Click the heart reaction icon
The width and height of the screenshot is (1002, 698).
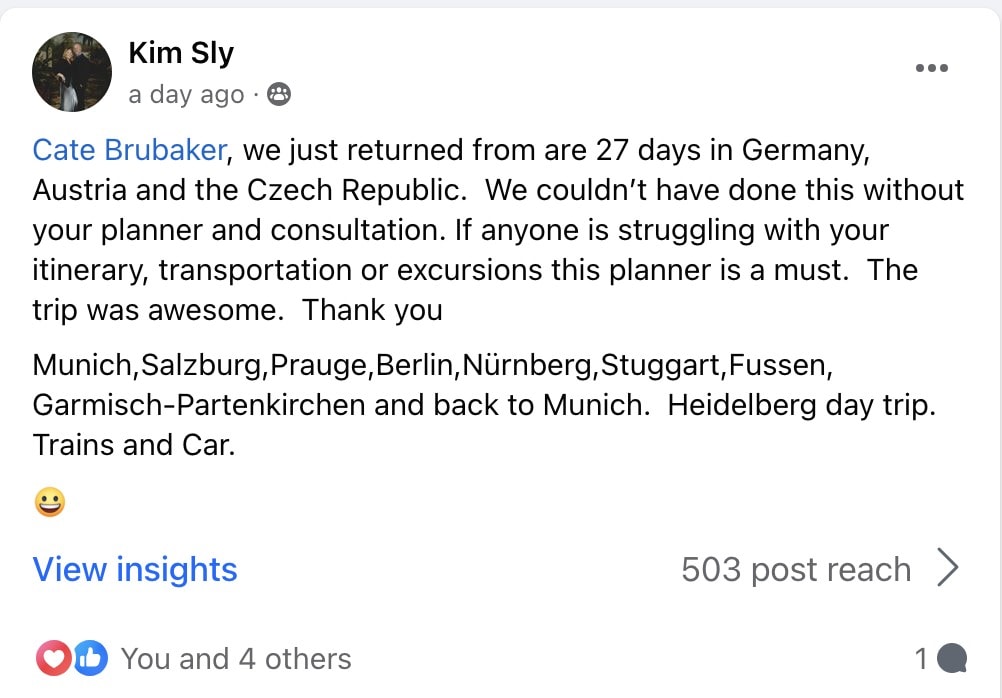pyautogui.click(x=52, y=658)
